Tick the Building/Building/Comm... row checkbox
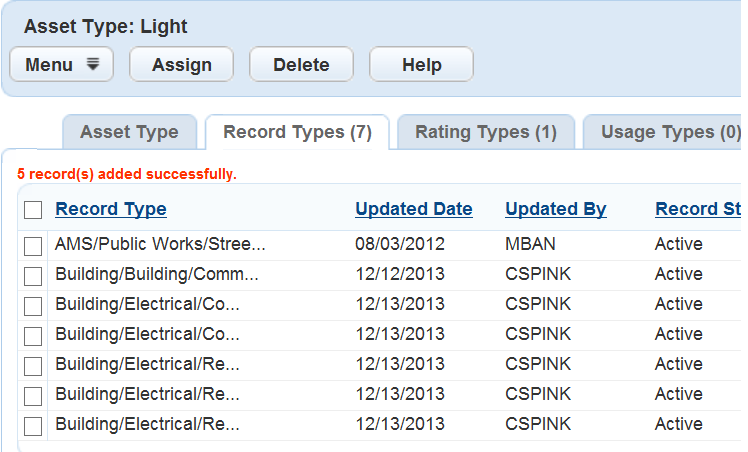This screenshot has height=452, width=748. click(x=33, y=275)
